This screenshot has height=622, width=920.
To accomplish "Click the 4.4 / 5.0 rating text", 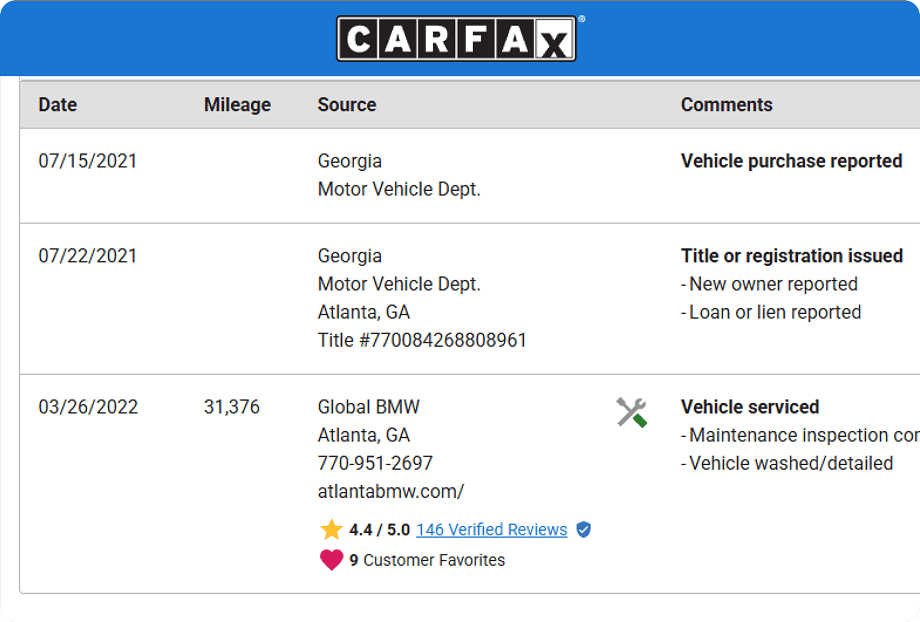I will (380, 529).
